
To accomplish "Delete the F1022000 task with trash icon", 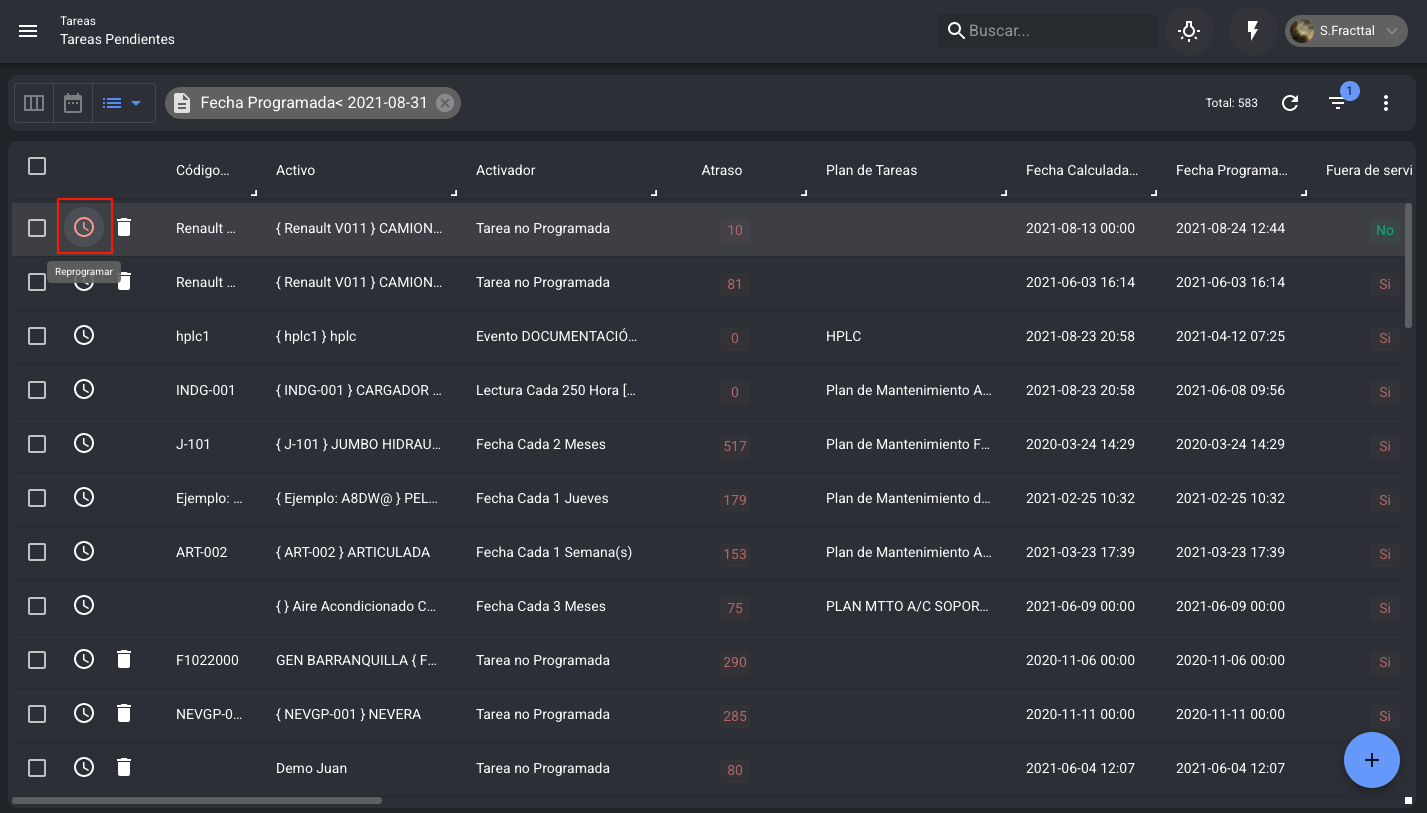I will (124, 659).
